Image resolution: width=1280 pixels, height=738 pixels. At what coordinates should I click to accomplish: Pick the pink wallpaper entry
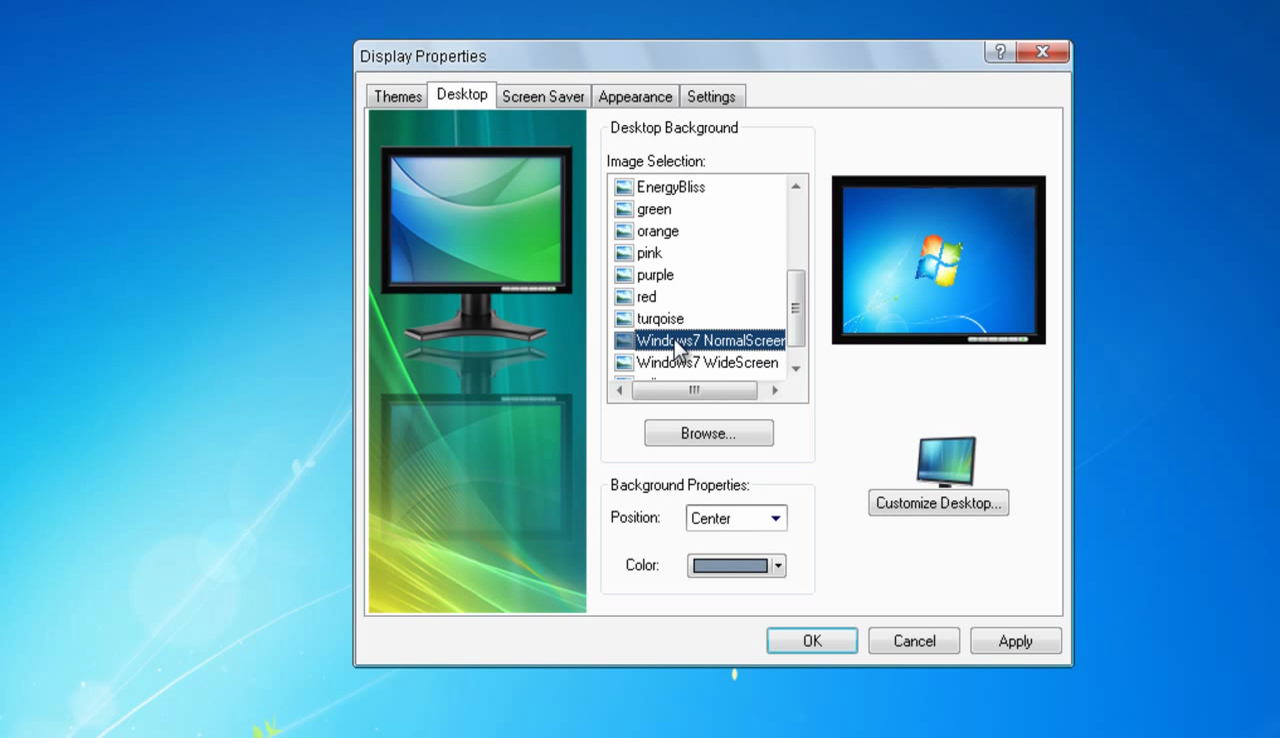coord(649,253)
